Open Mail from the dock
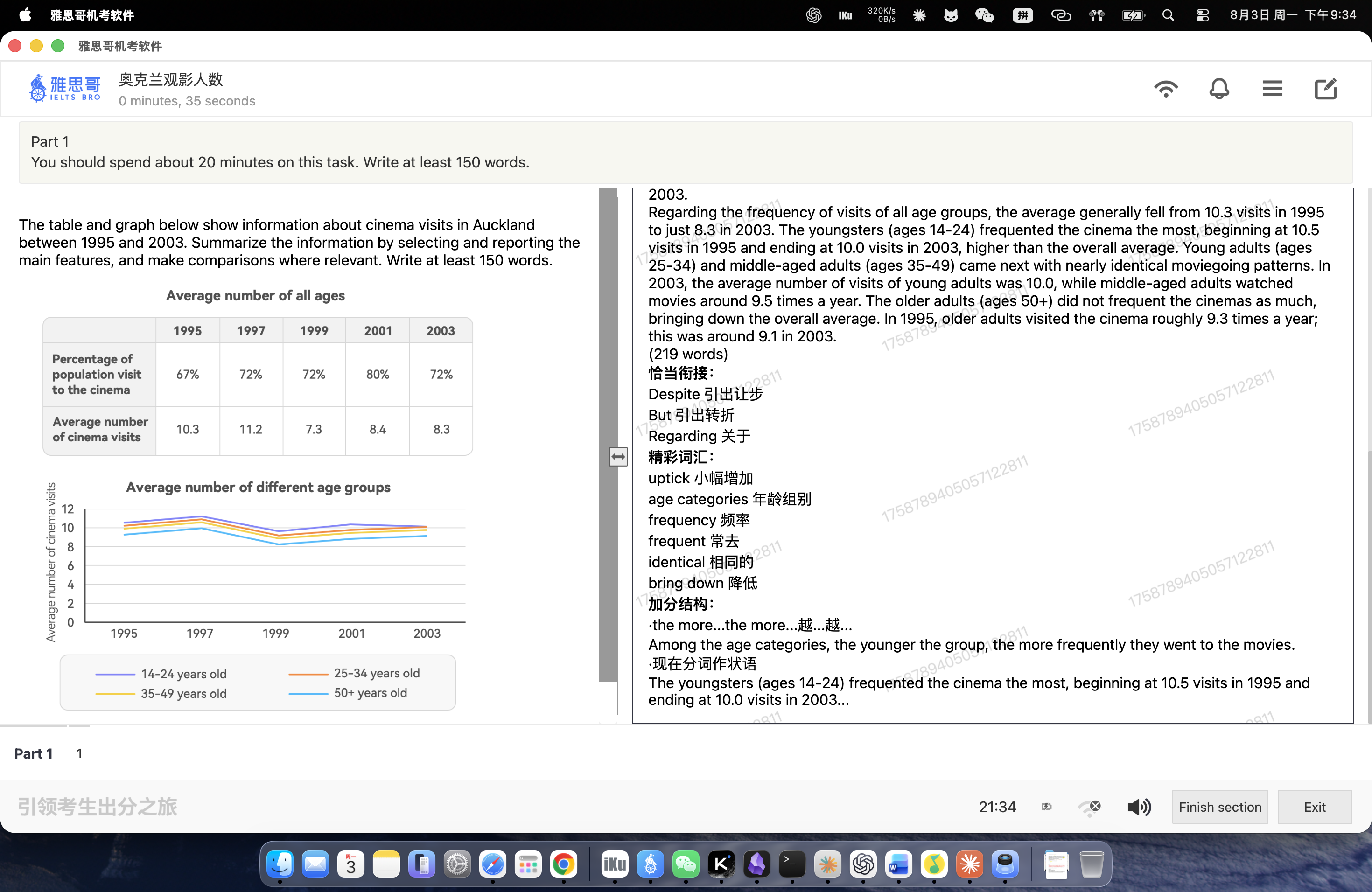Viewport: 1372px width, 892px height. click(315, 864)
